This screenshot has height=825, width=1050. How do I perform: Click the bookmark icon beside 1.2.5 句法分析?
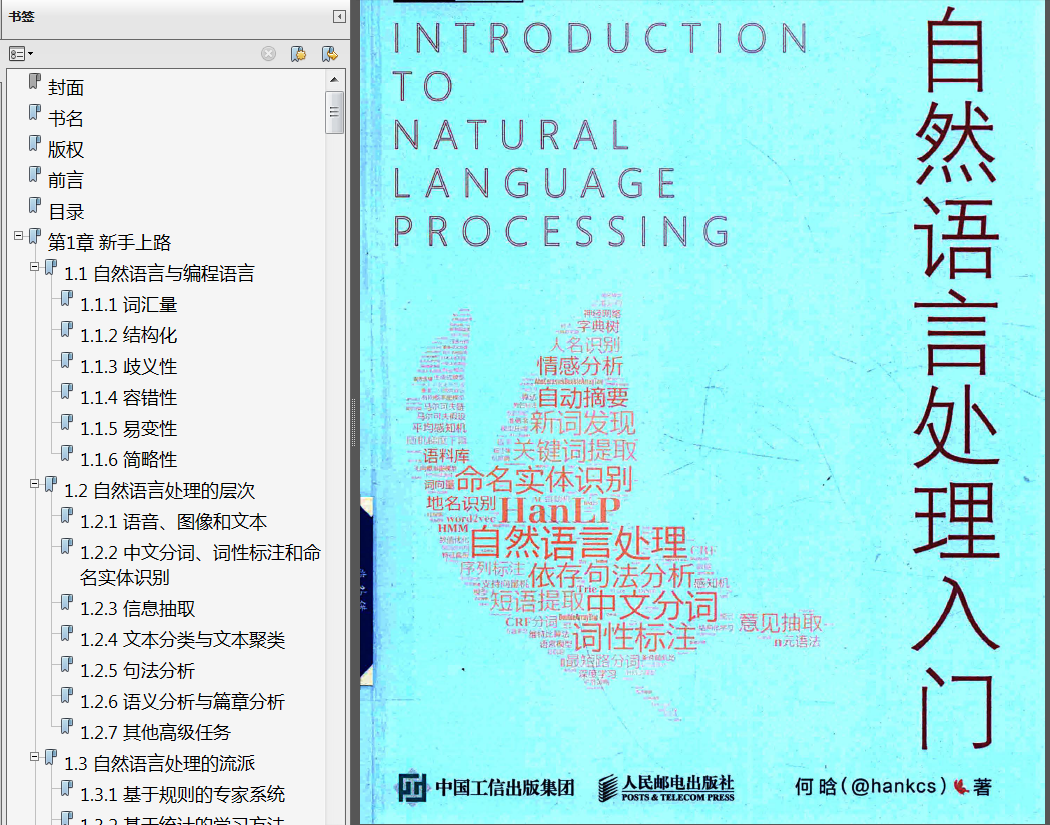[67, 664]
